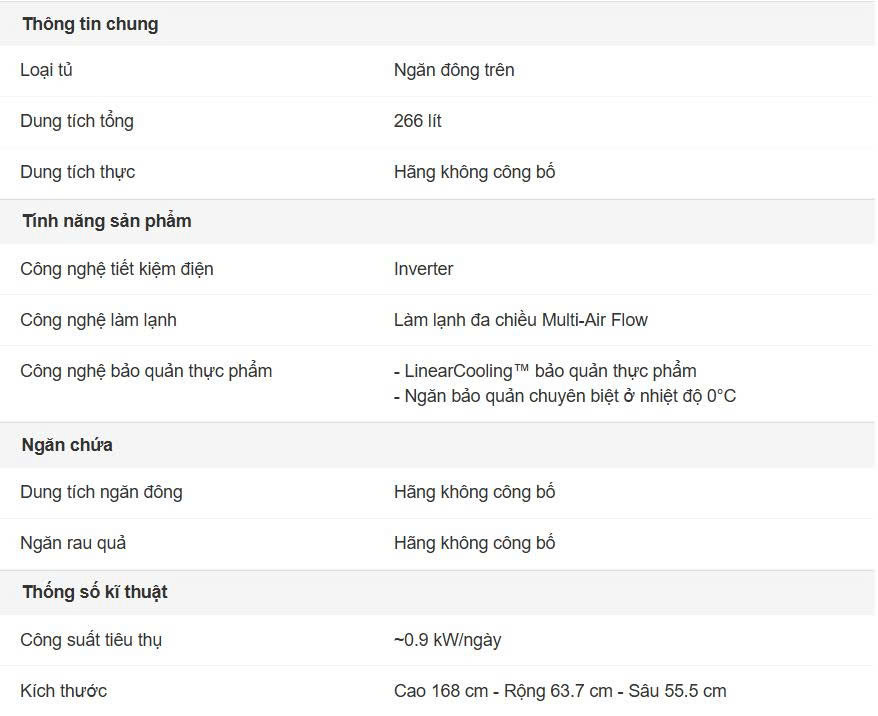Screen dimensions: 878x716
Task: Click the "Ngăn chứa" section header
Action: pyautogui.click(x=67, y=445)
